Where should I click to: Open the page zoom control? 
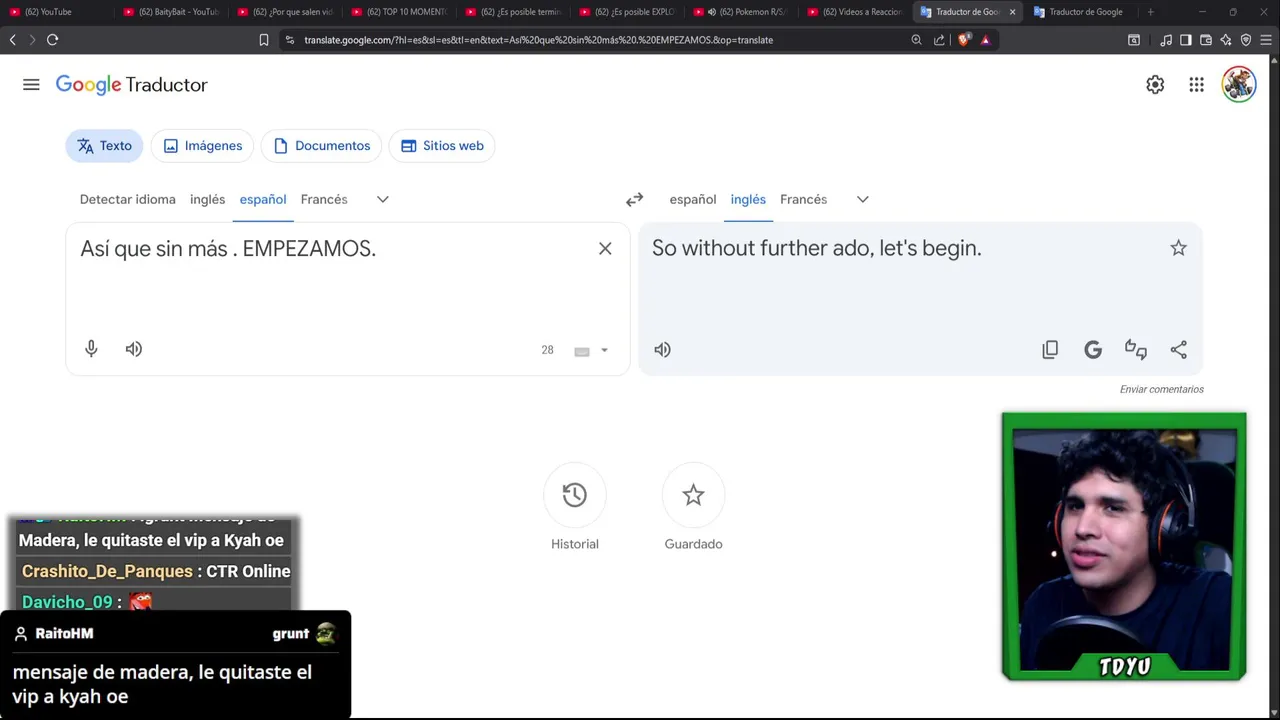pyautogui.click(x=916, y=40)
